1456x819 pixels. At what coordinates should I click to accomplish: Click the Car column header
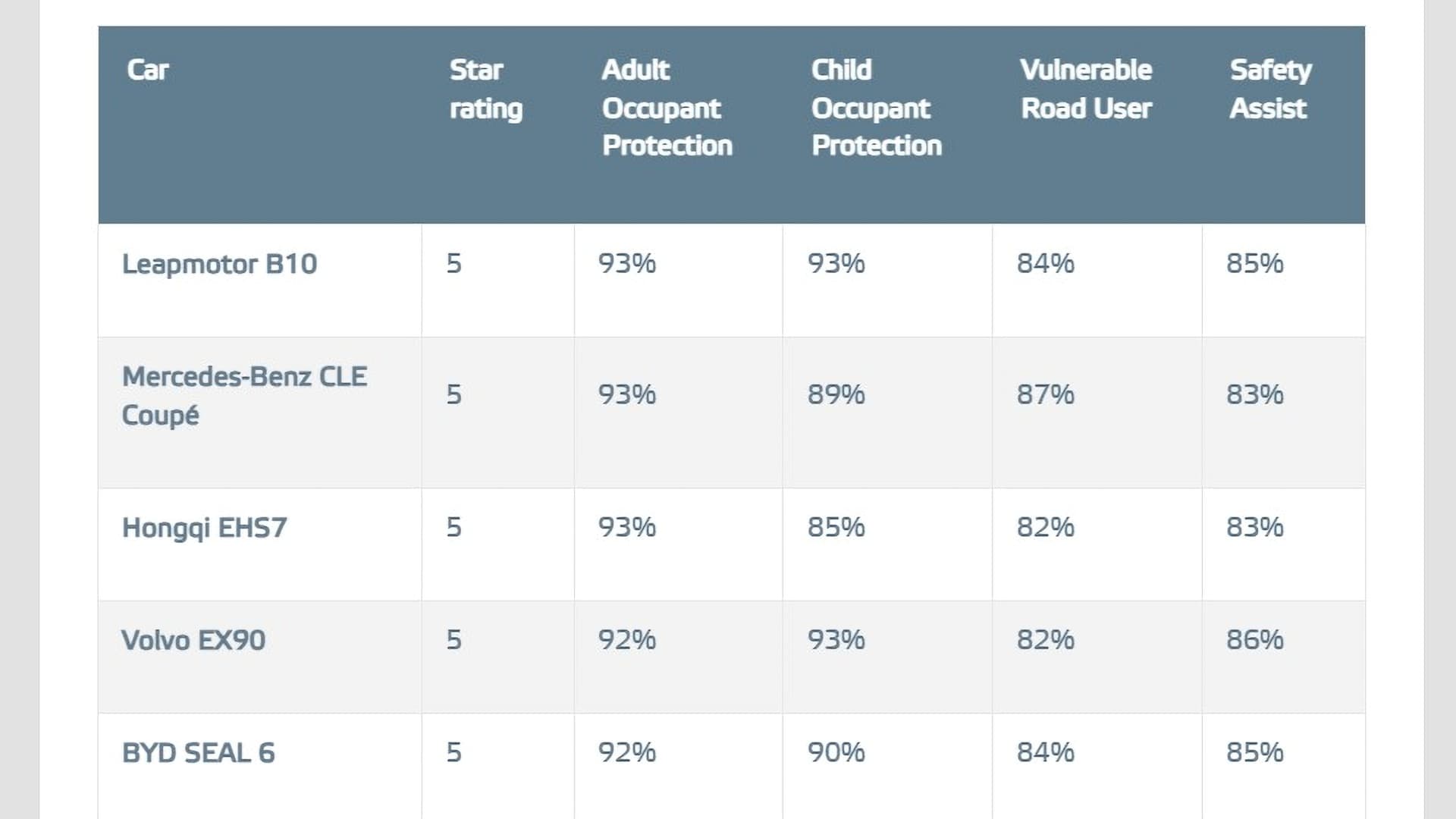click(147, 70)
